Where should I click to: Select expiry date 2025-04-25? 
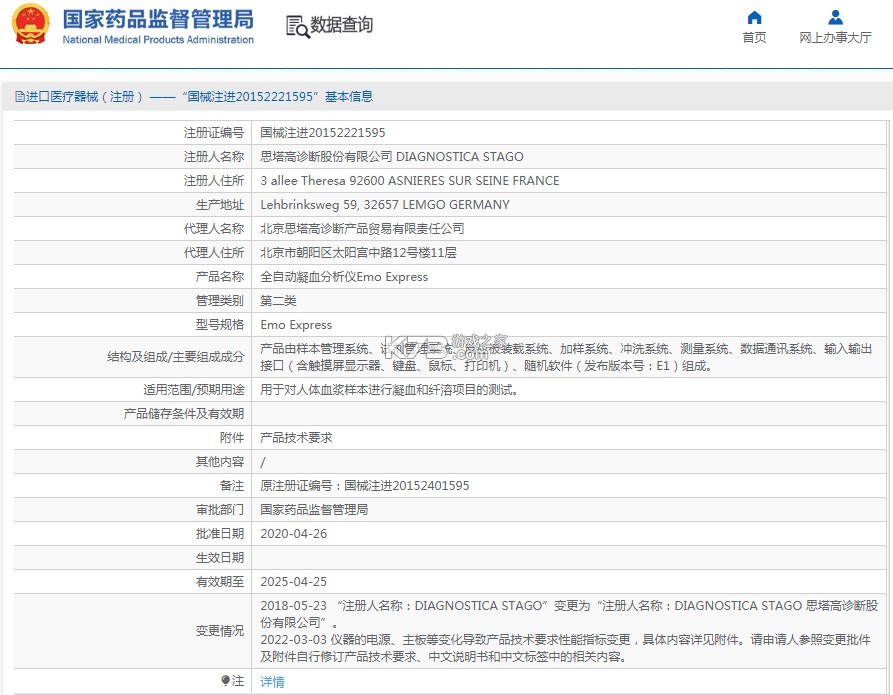pyautogui.click(x=293, y=582)
